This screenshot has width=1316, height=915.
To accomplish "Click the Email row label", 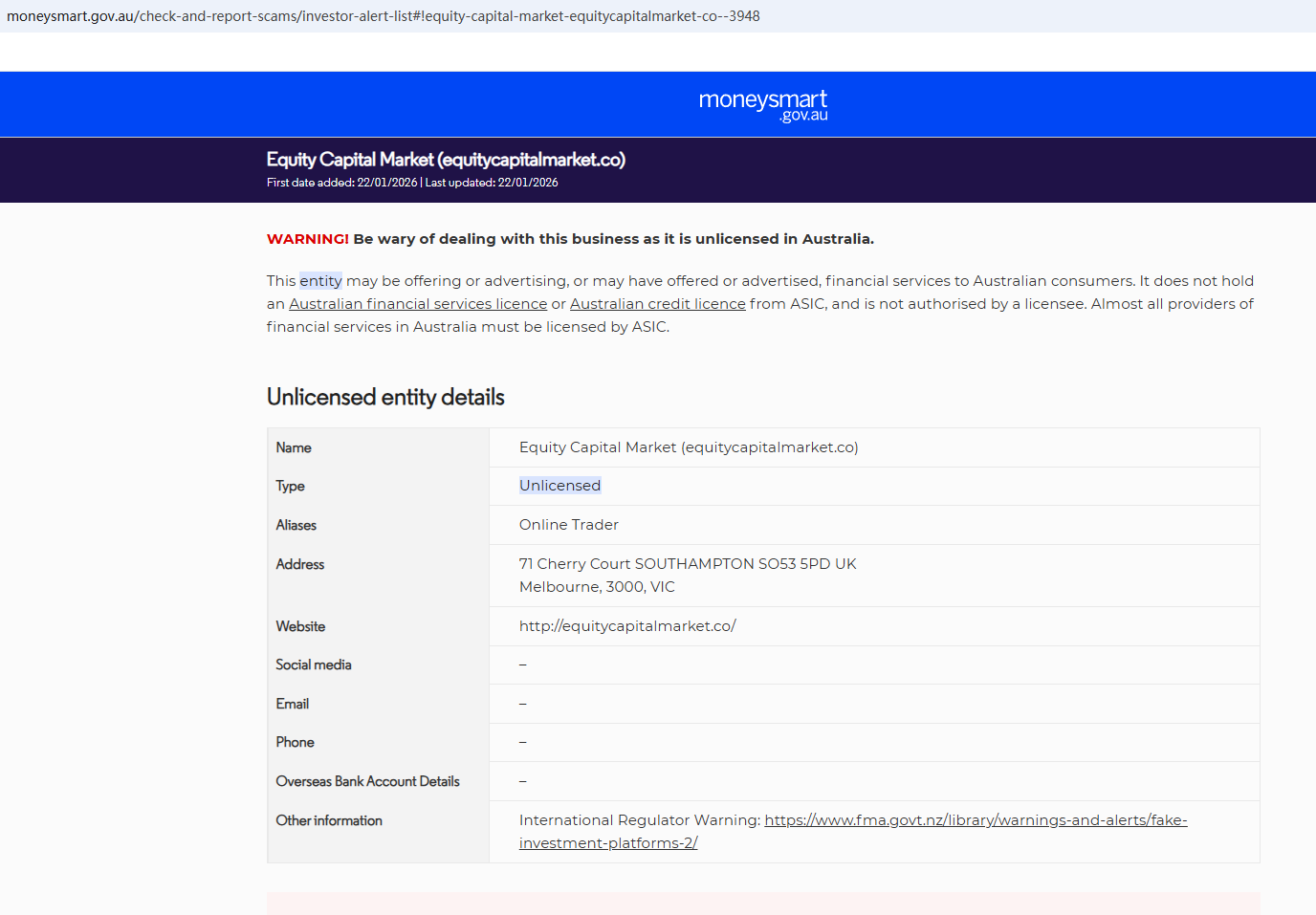I will click(x=292, y=704).
